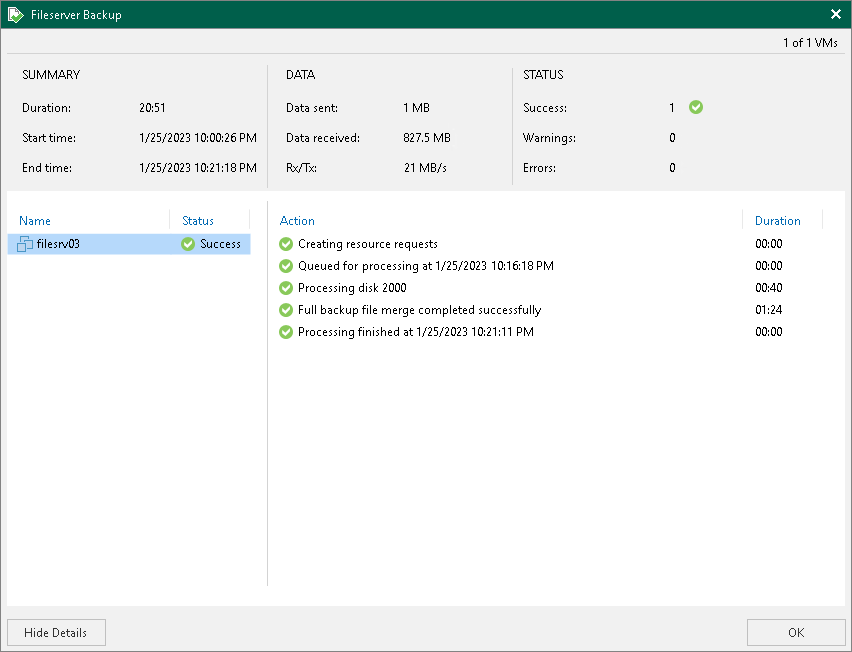Click the filesrv03 VM icon
Screen dimensions: 852x652
point(26,244)
